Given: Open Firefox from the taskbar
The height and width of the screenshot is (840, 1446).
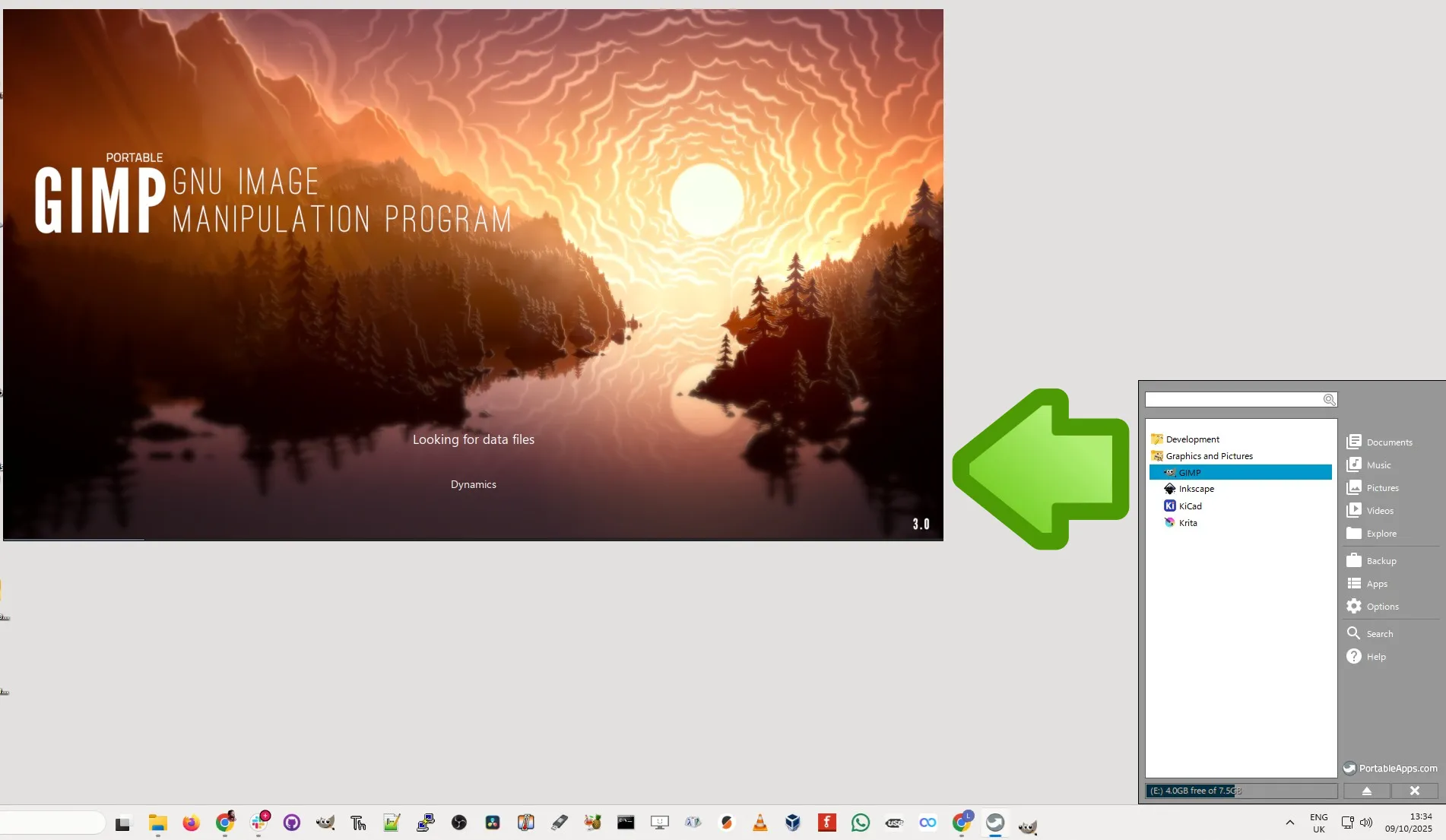Looking at the screenshot, I should tap(191, 823).
